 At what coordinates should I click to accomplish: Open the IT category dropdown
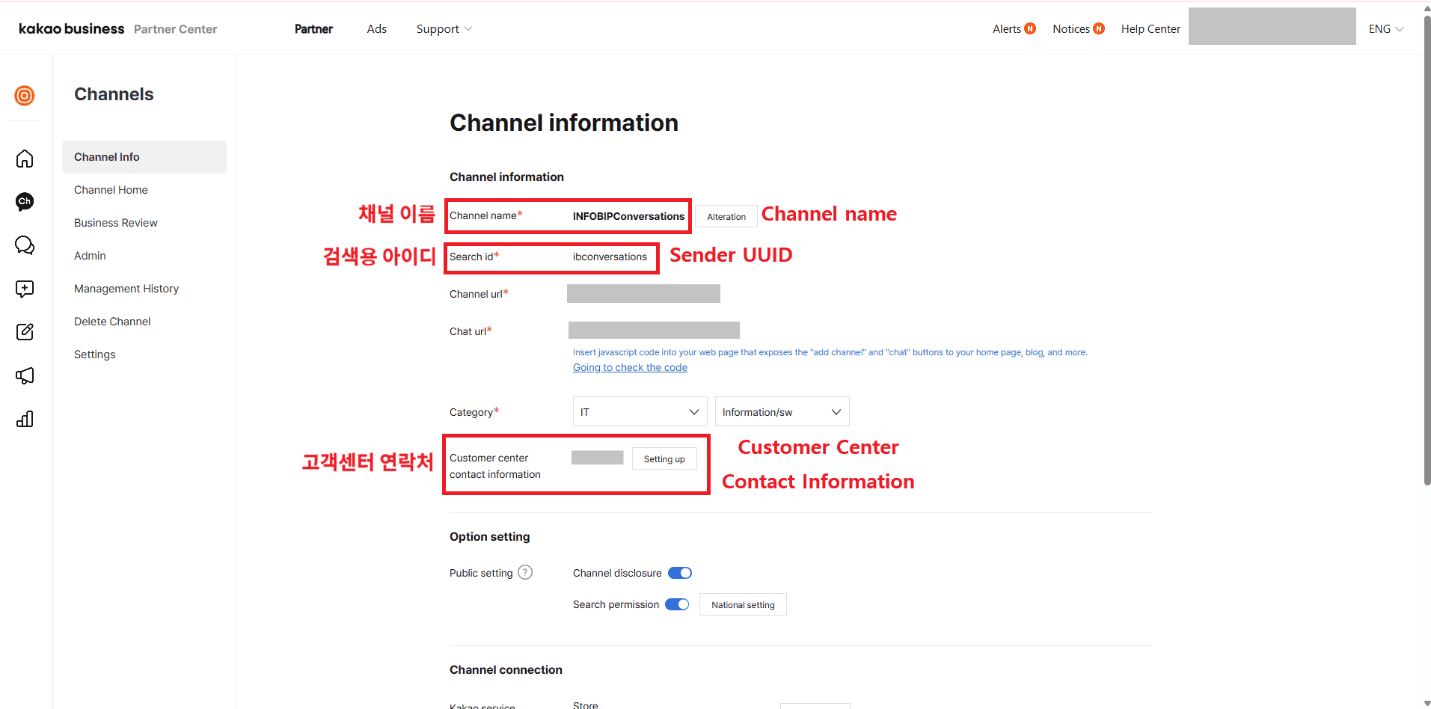pyautogui.click(x=640, y=412)
